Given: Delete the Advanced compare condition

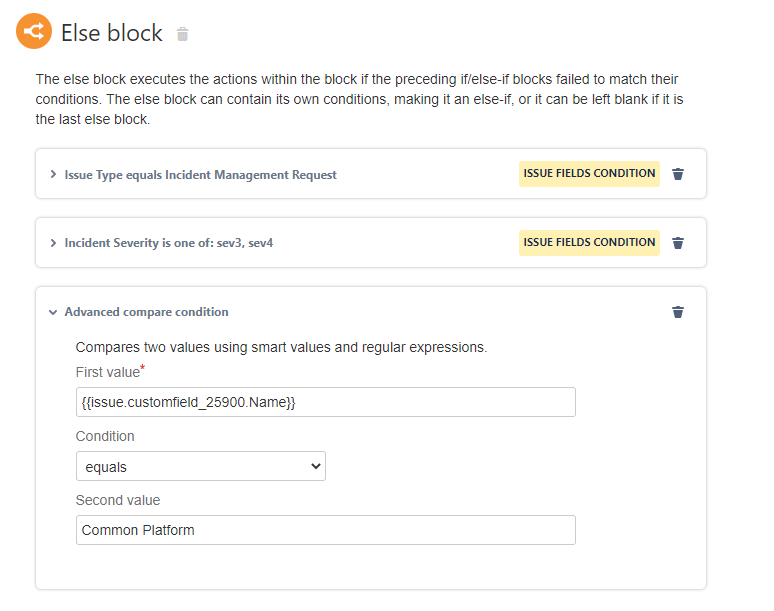Looking at the screenshot, I should 678,312.
